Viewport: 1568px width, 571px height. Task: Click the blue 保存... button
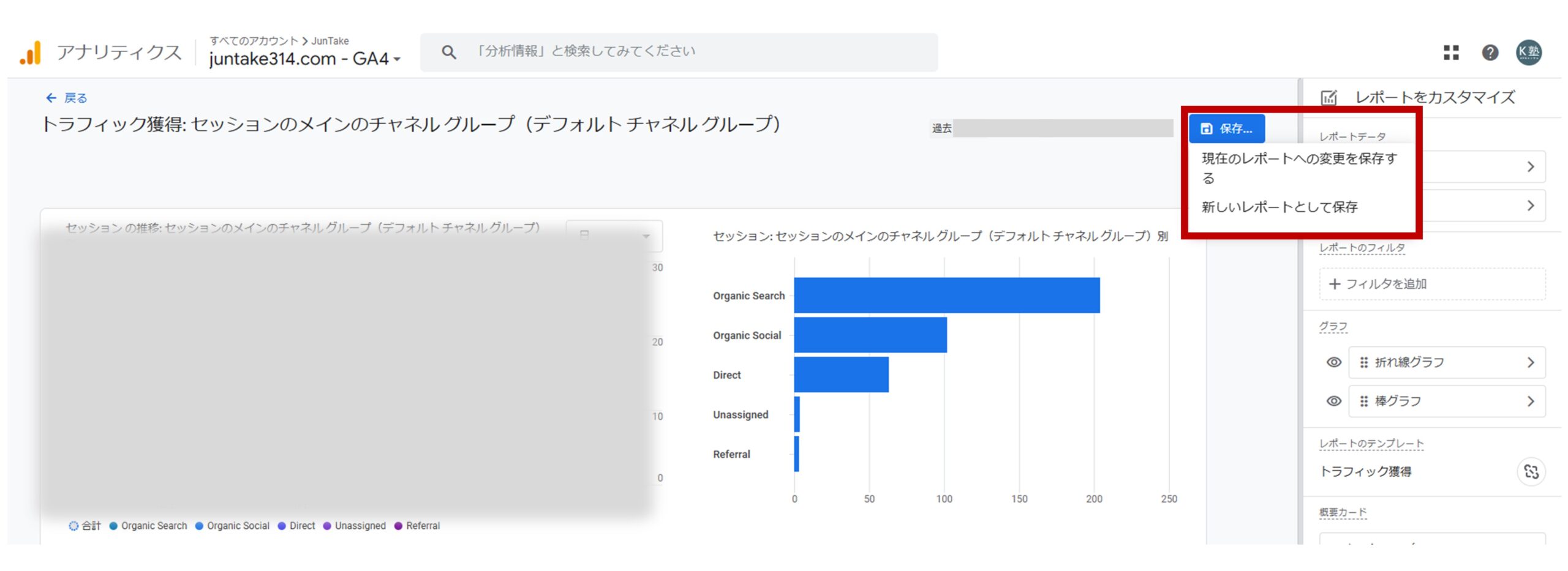[x=1226, y=128]
